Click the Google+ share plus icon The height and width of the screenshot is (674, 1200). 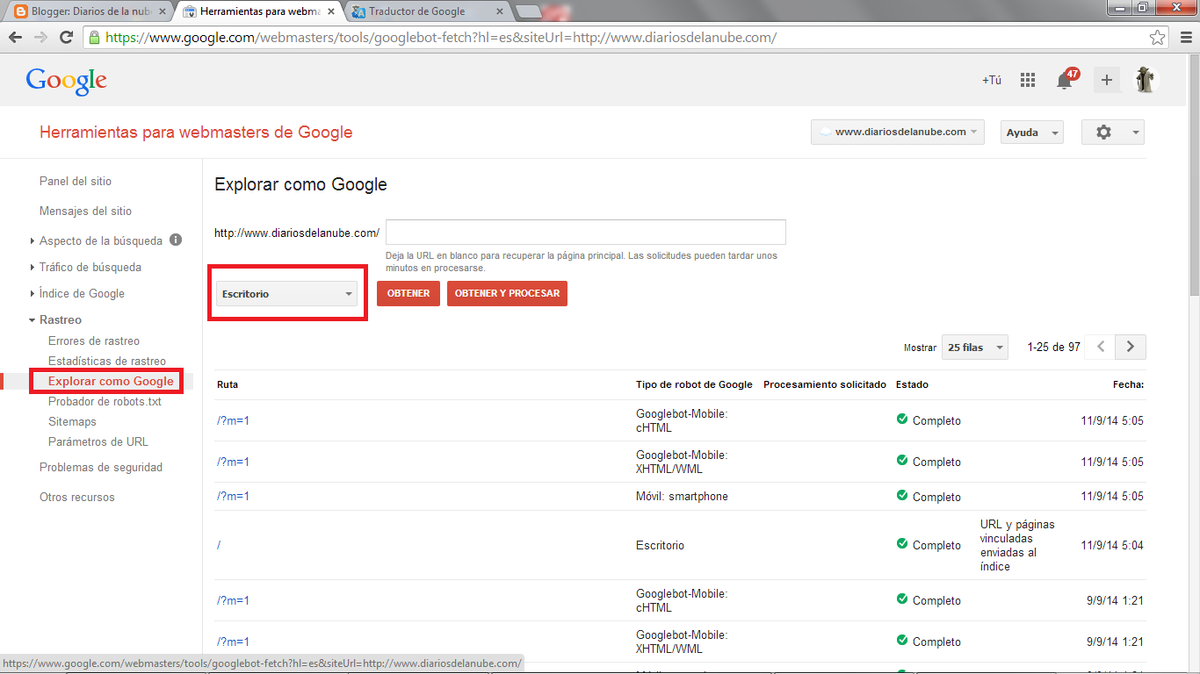point(1106,81)
